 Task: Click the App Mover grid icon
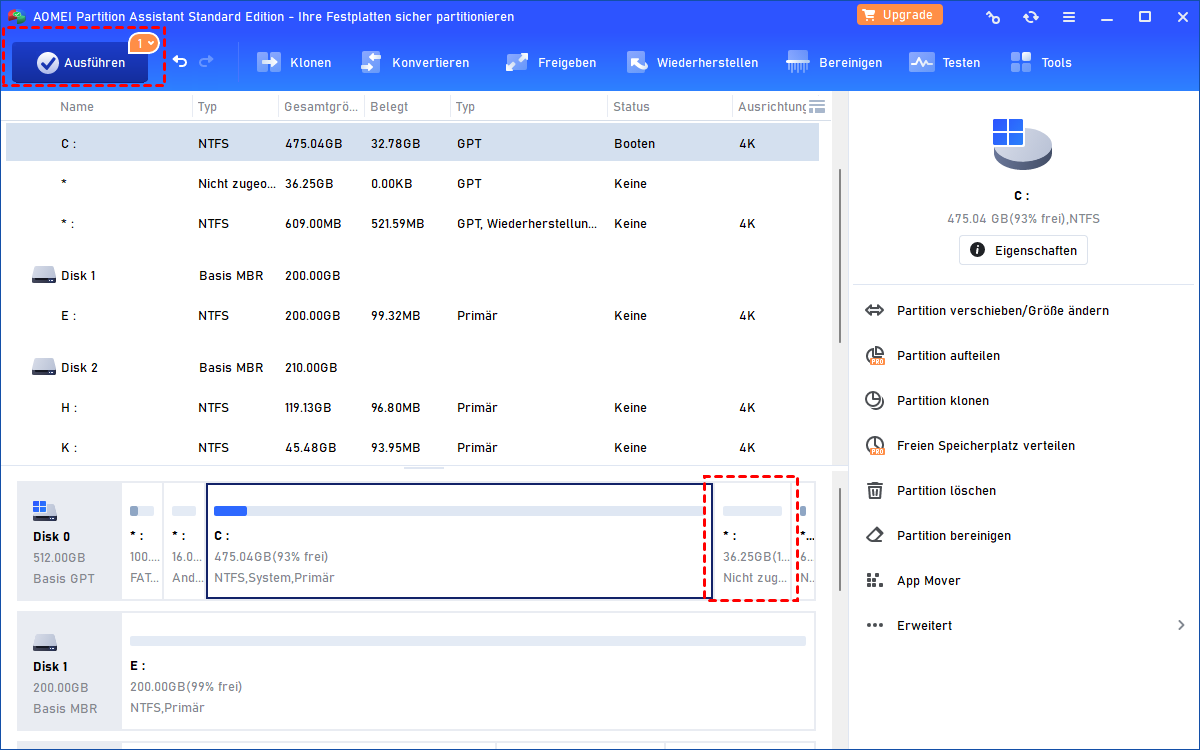[875, 580]
